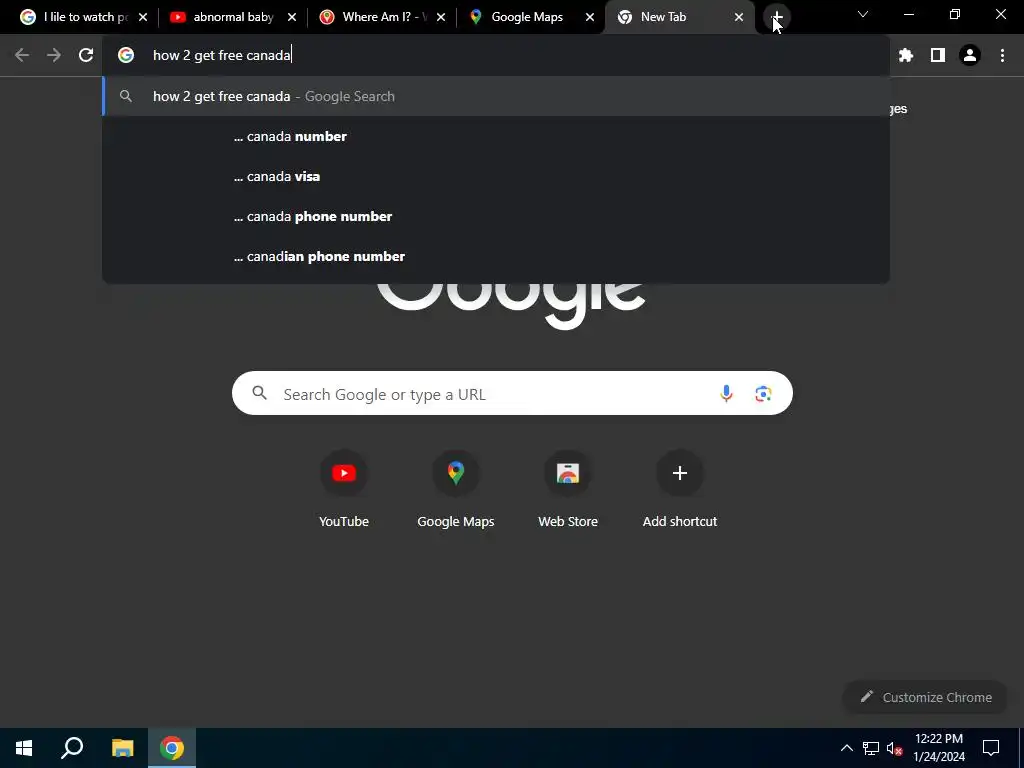This screenshot has width=1024, height=768.
Task: Open Google Lens image search icon
Action: 763,394
